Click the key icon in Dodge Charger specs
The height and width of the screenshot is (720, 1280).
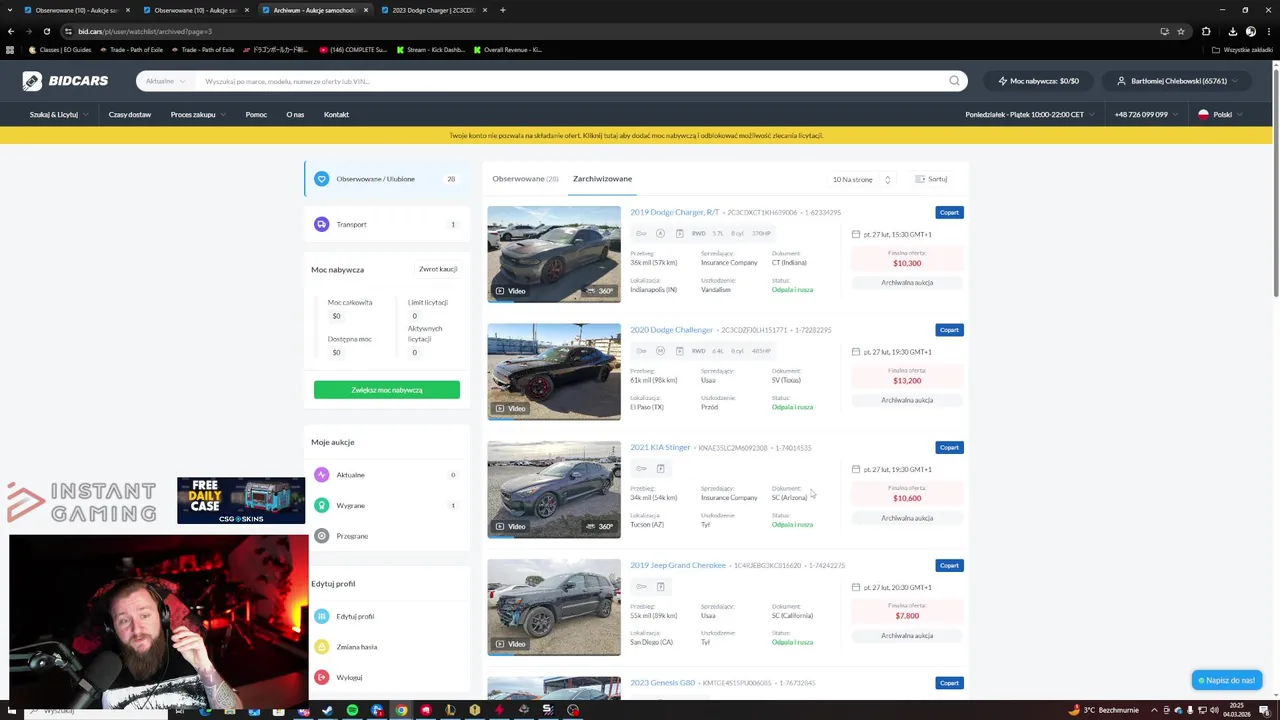point(641,234)
